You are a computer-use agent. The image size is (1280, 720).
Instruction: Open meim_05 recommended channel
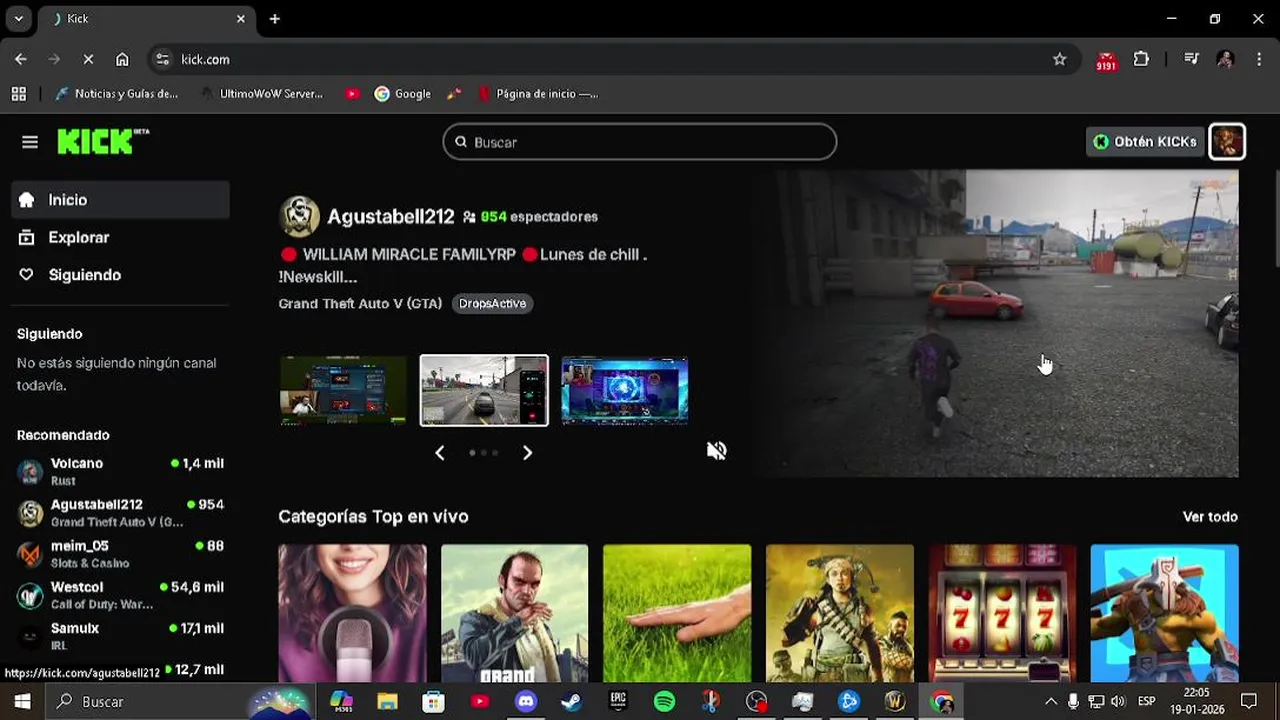click(120, 554)
